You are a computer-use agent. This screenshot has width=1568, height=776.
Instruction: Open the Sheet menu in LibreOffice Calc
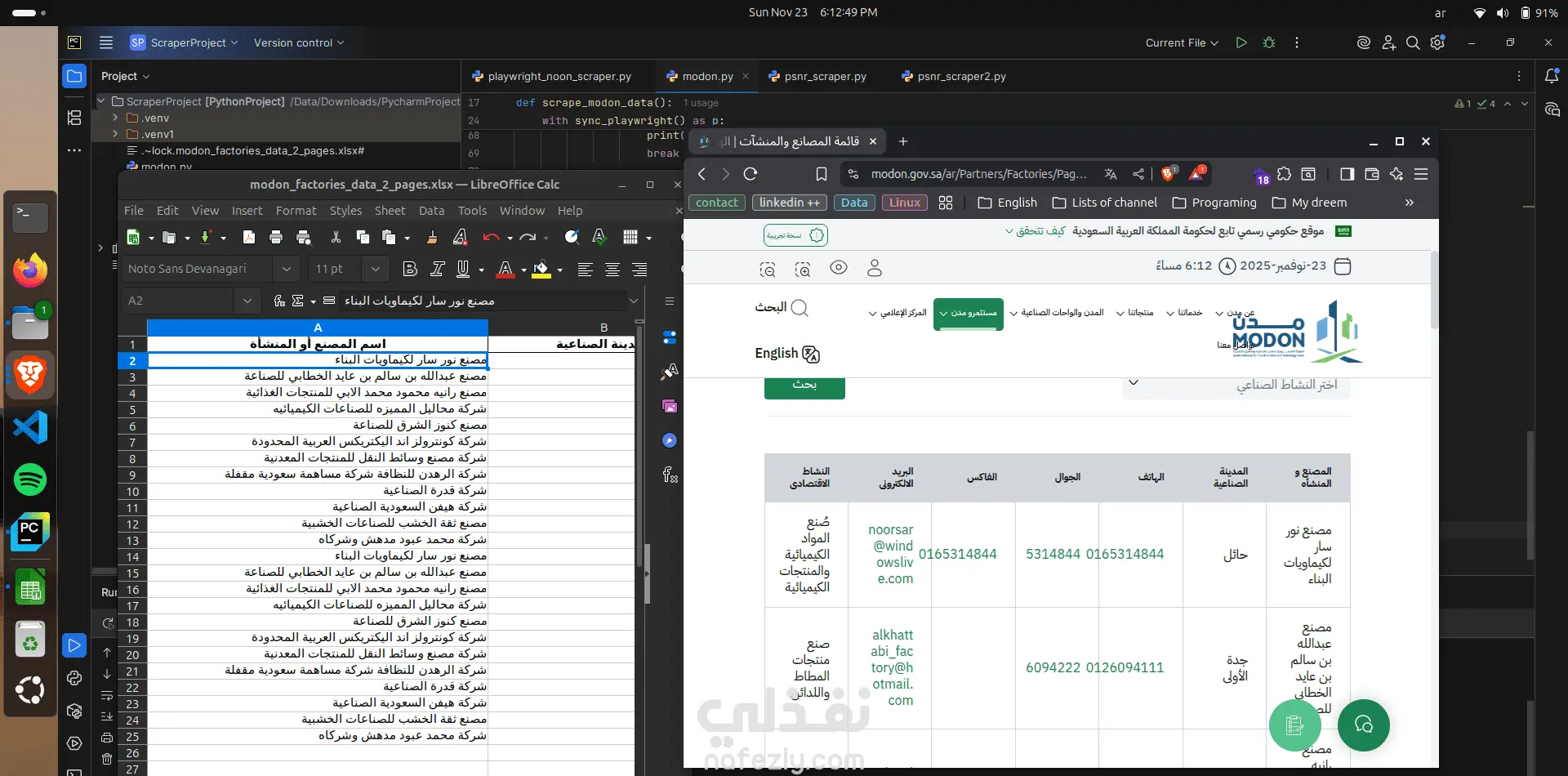[390, 211]
